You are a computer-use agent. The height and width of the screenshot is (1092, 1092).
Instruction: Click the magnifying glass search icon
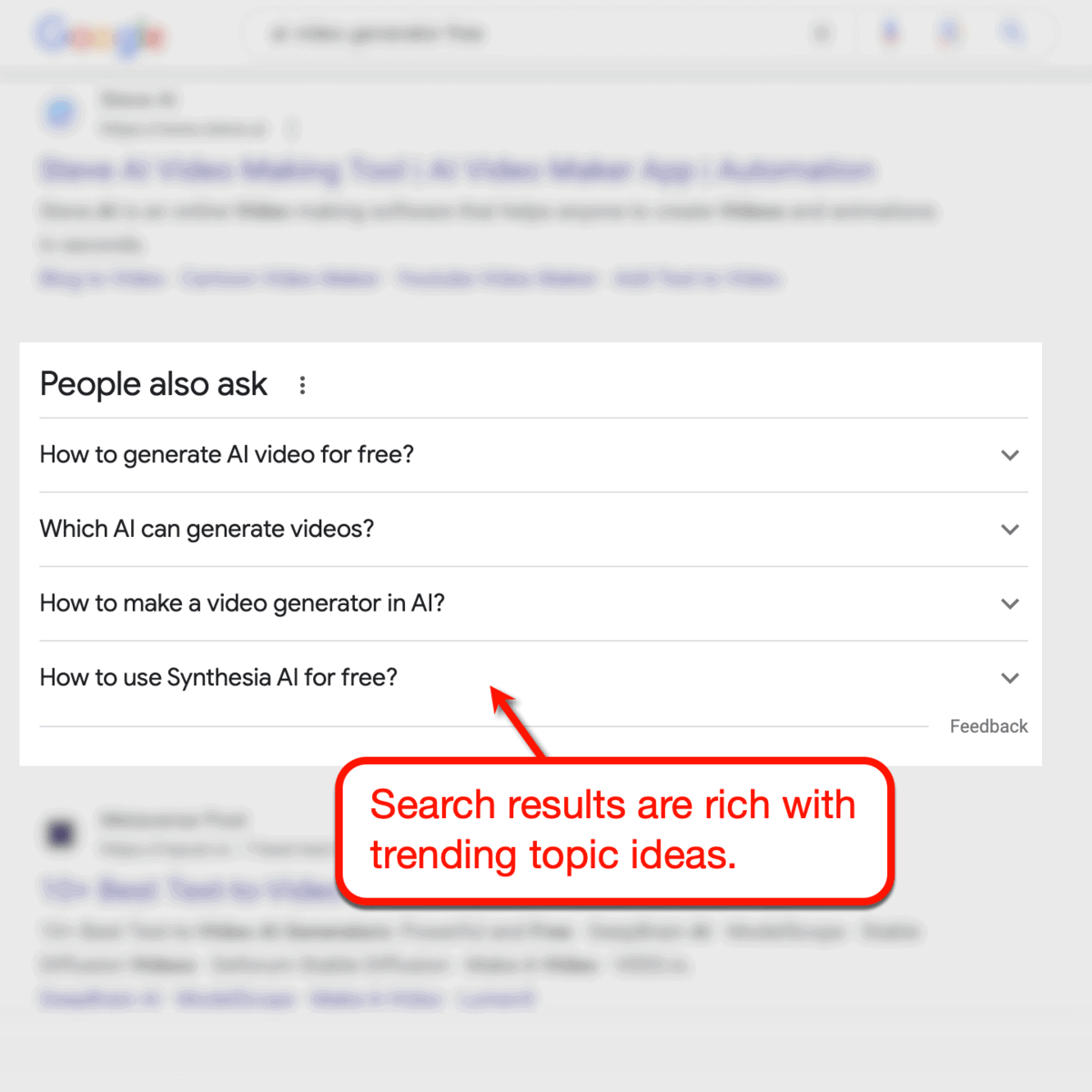(x=1010, y=33)
